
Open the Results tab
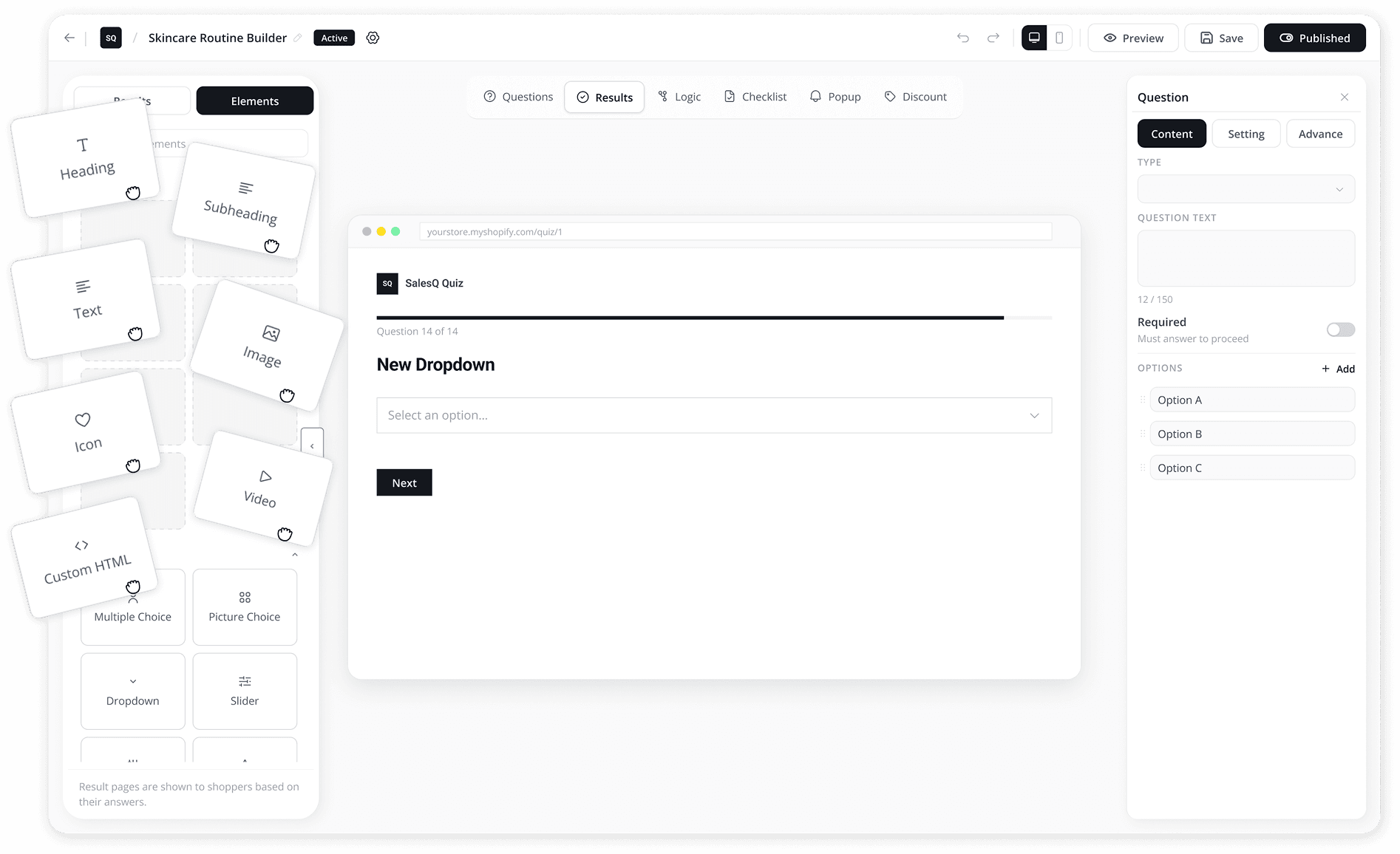605,97
